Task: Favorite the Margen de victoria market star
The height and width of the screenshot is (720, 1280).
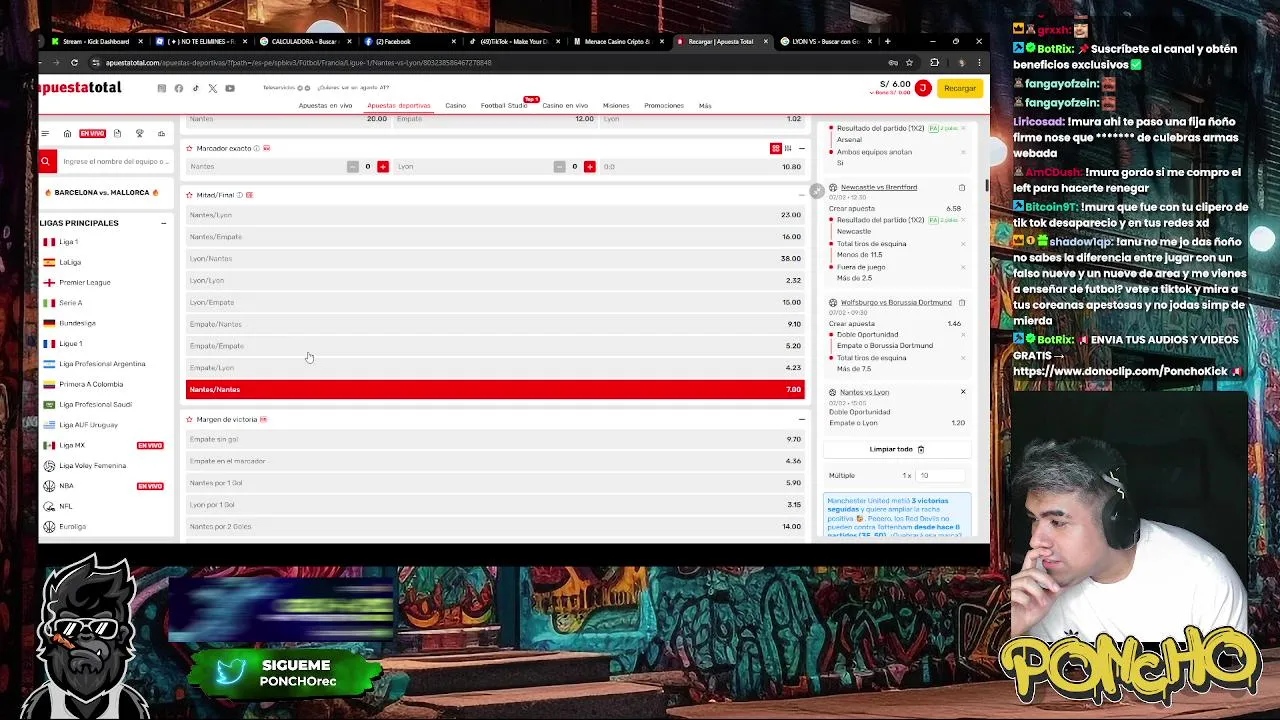Action: click(x=189, y=419)
